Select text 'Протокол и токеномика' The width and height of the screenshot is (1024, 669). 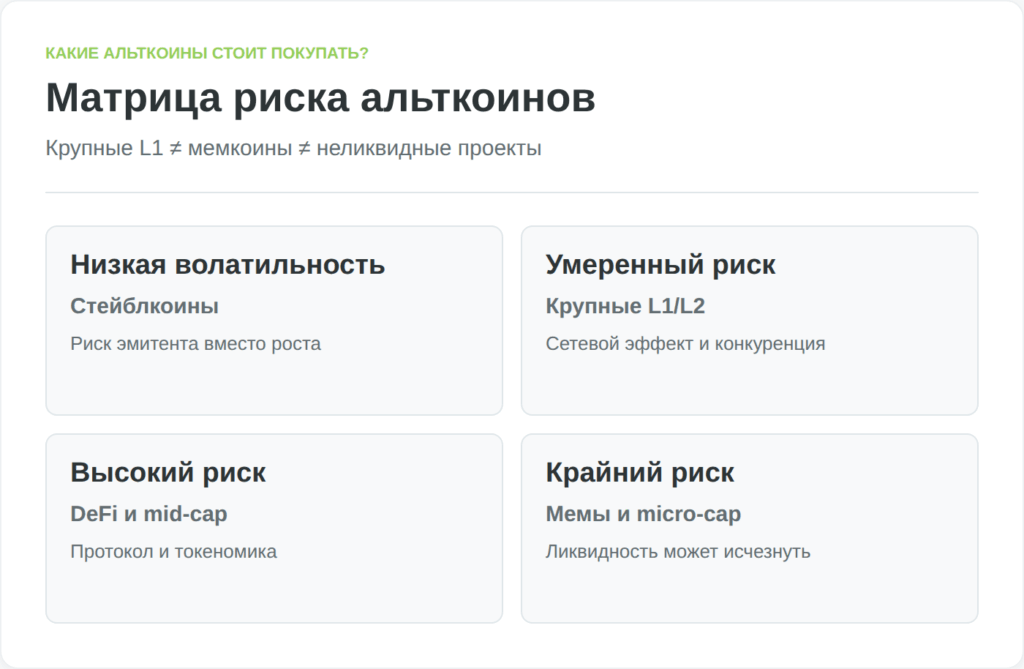(173, 551)
